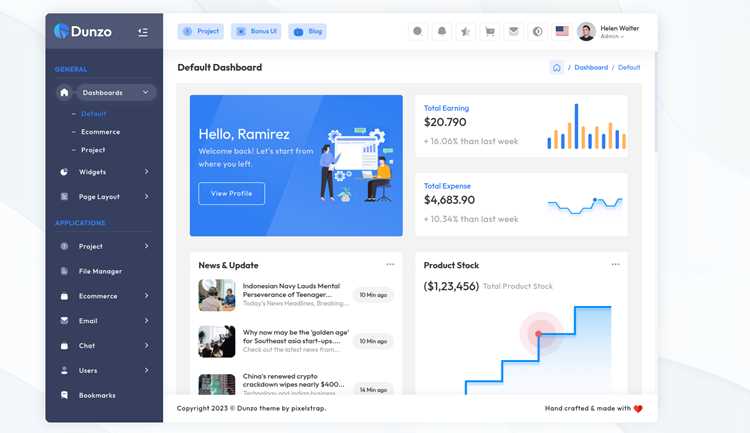Click the search icon in header
750x433 pixels.
click(x=418, y=32)
